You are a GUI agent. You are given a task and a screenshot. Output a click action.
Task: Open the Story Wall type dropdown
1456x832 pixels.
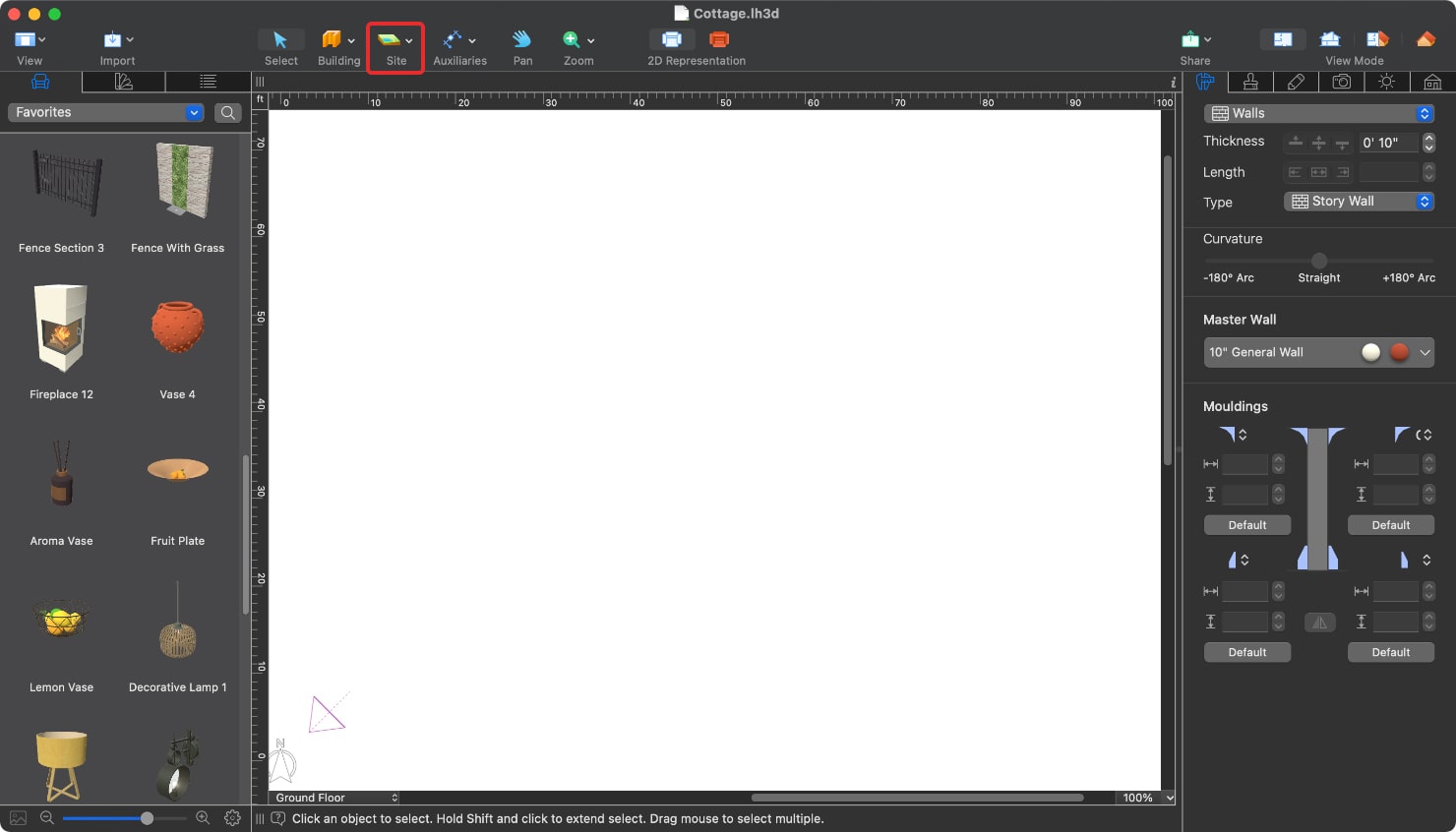click(x=1359, y=201)
